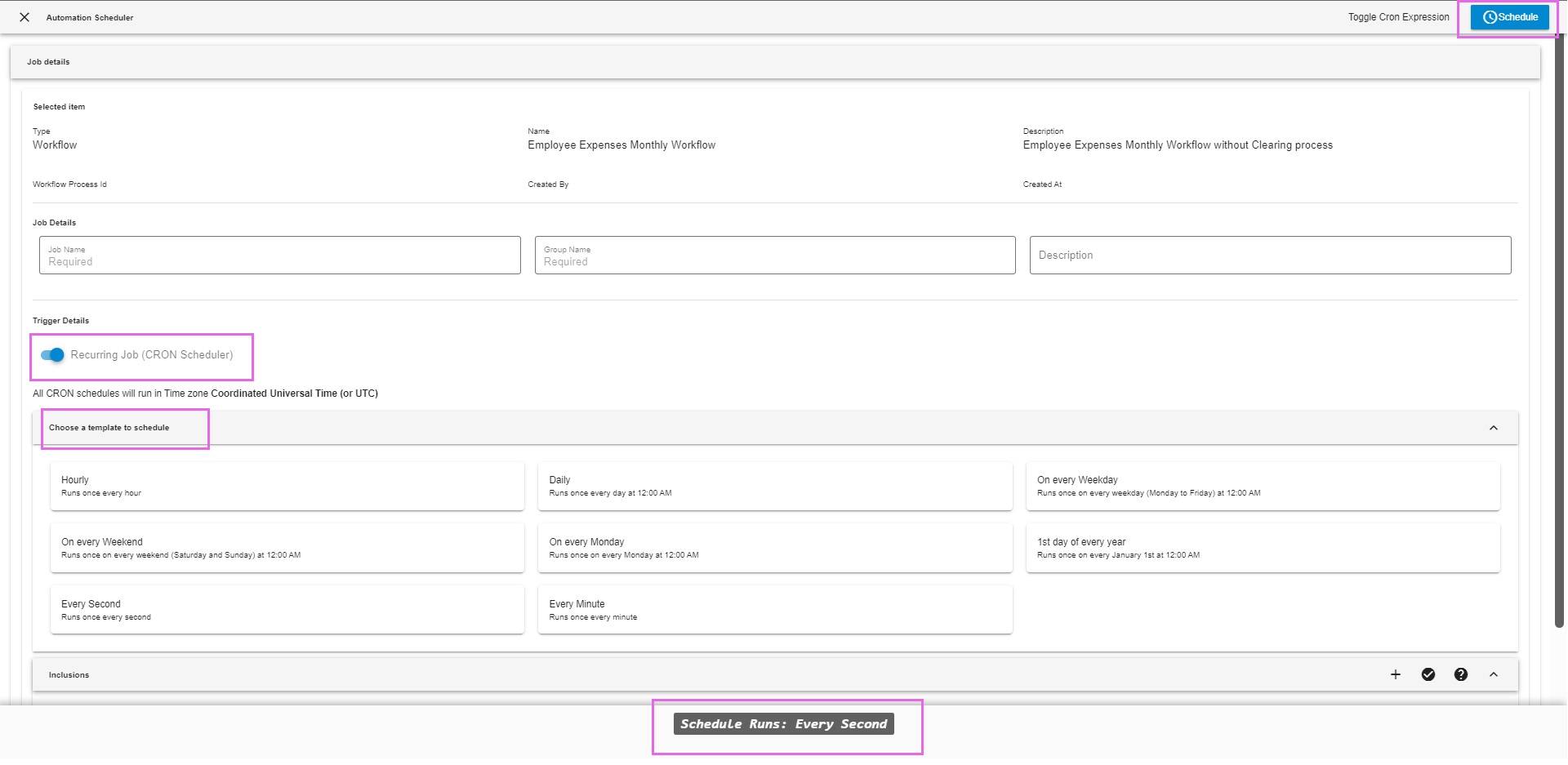Image resolution: width=1568 pixels, height=765 pixels.
Task: Select the Hourly schedule template
Action: pyautogui.click(x=287, y=487)
